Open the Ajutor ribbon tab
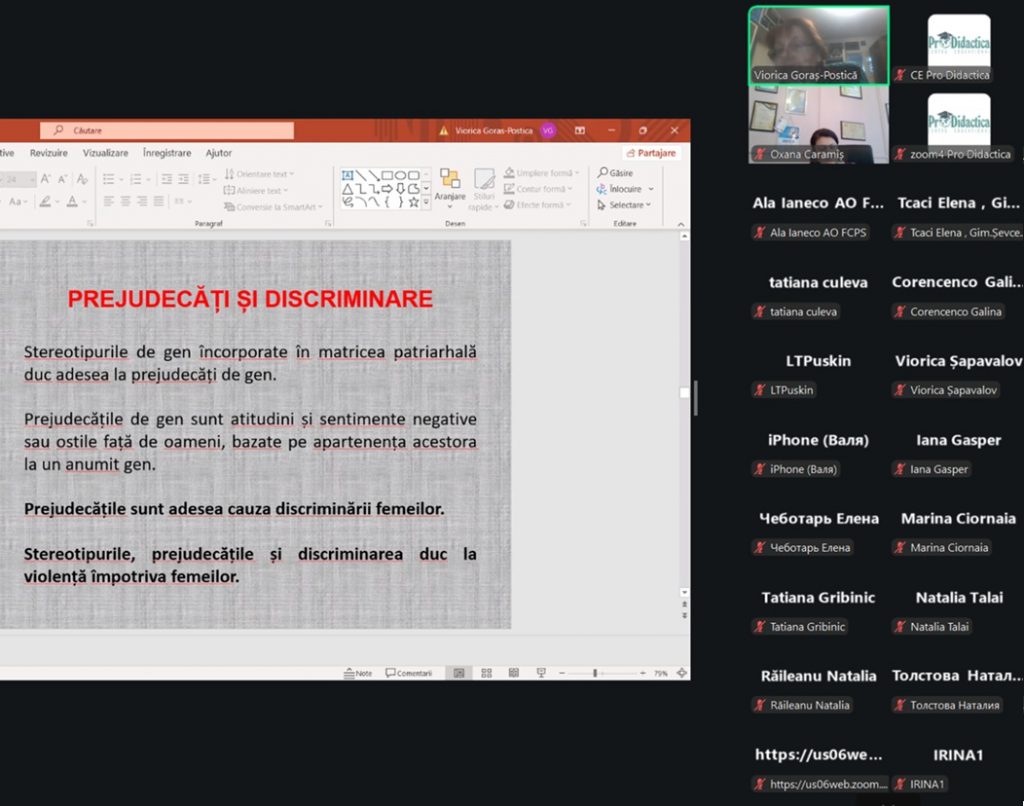Image resolution: width=1024 pixels, height=806 pixels. click(x=218, y=153)
